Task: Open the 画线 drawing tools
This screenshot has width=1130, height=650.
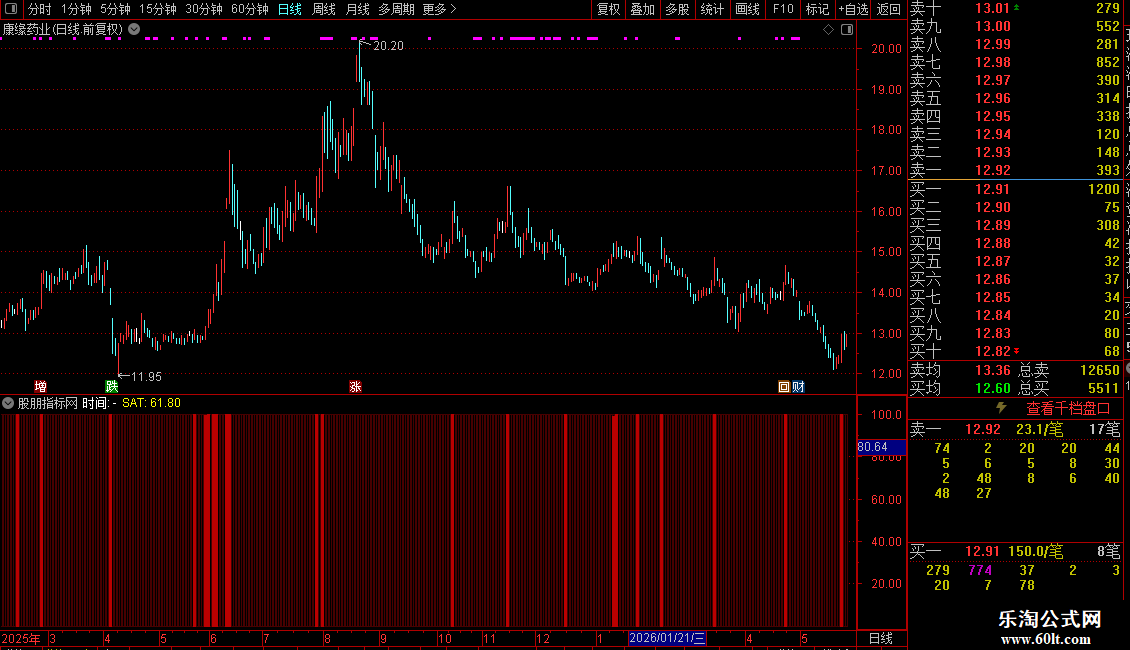Action: 747,9
